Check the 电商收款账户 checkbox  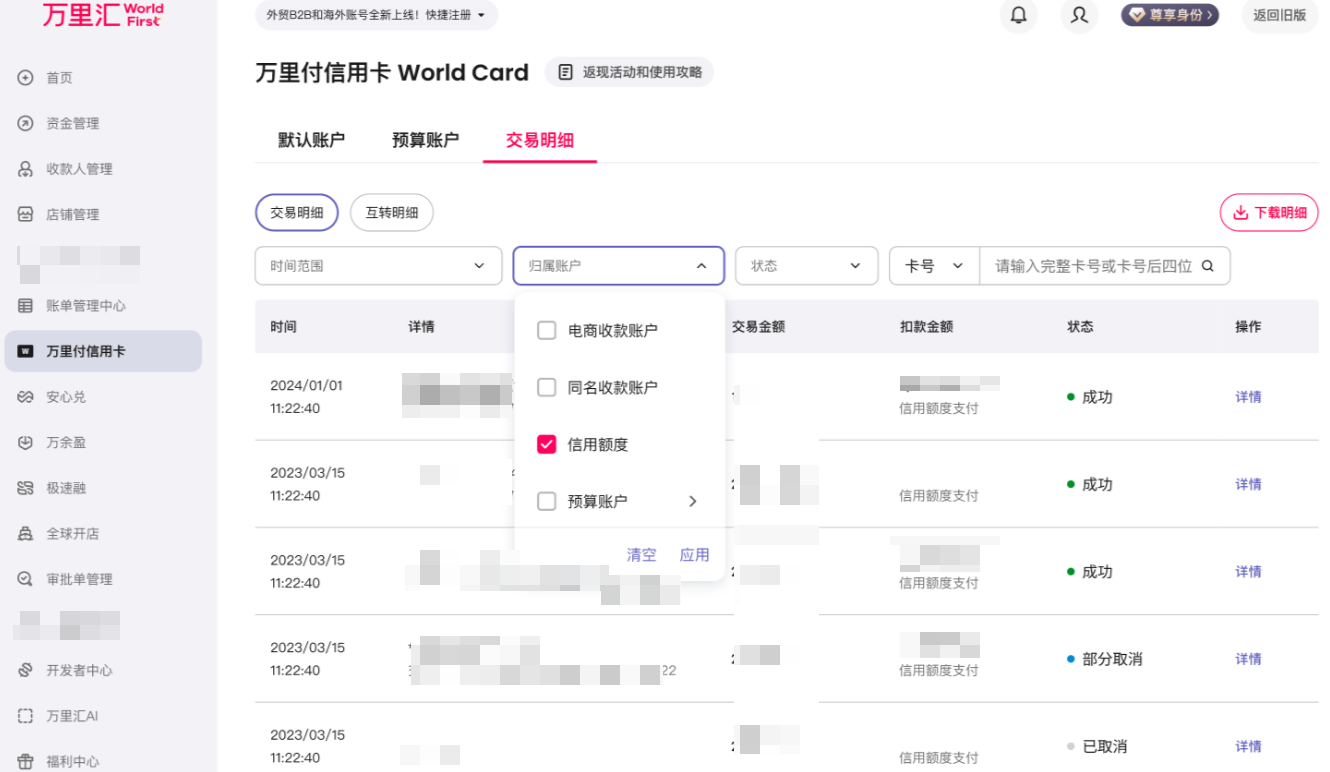coord(547,330)
